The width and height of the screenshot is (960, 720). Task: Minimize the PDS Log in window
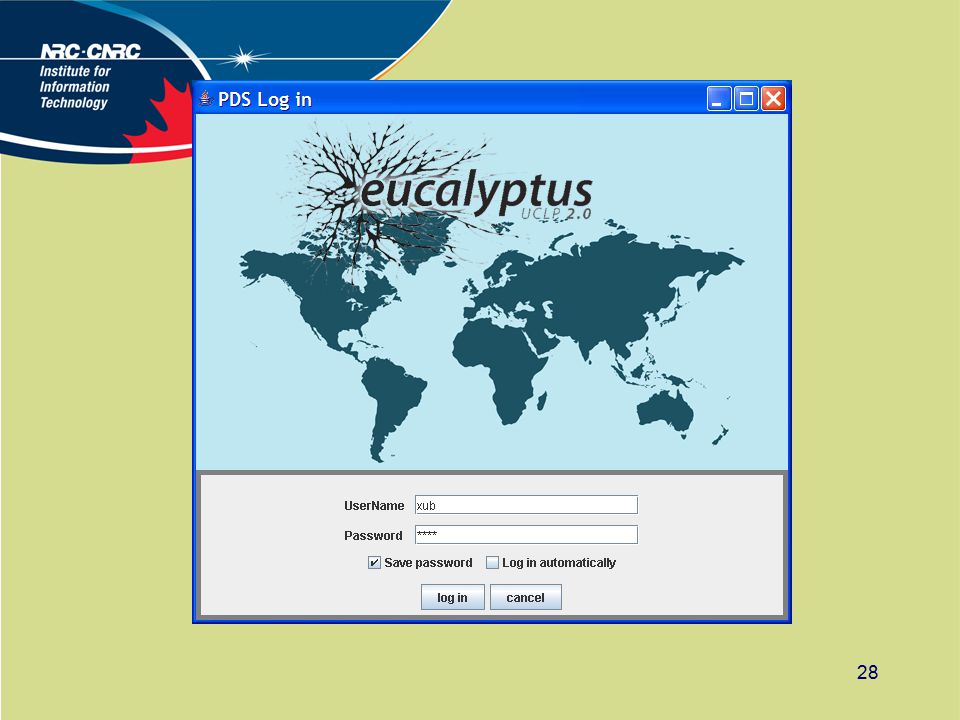coord(719,99)
